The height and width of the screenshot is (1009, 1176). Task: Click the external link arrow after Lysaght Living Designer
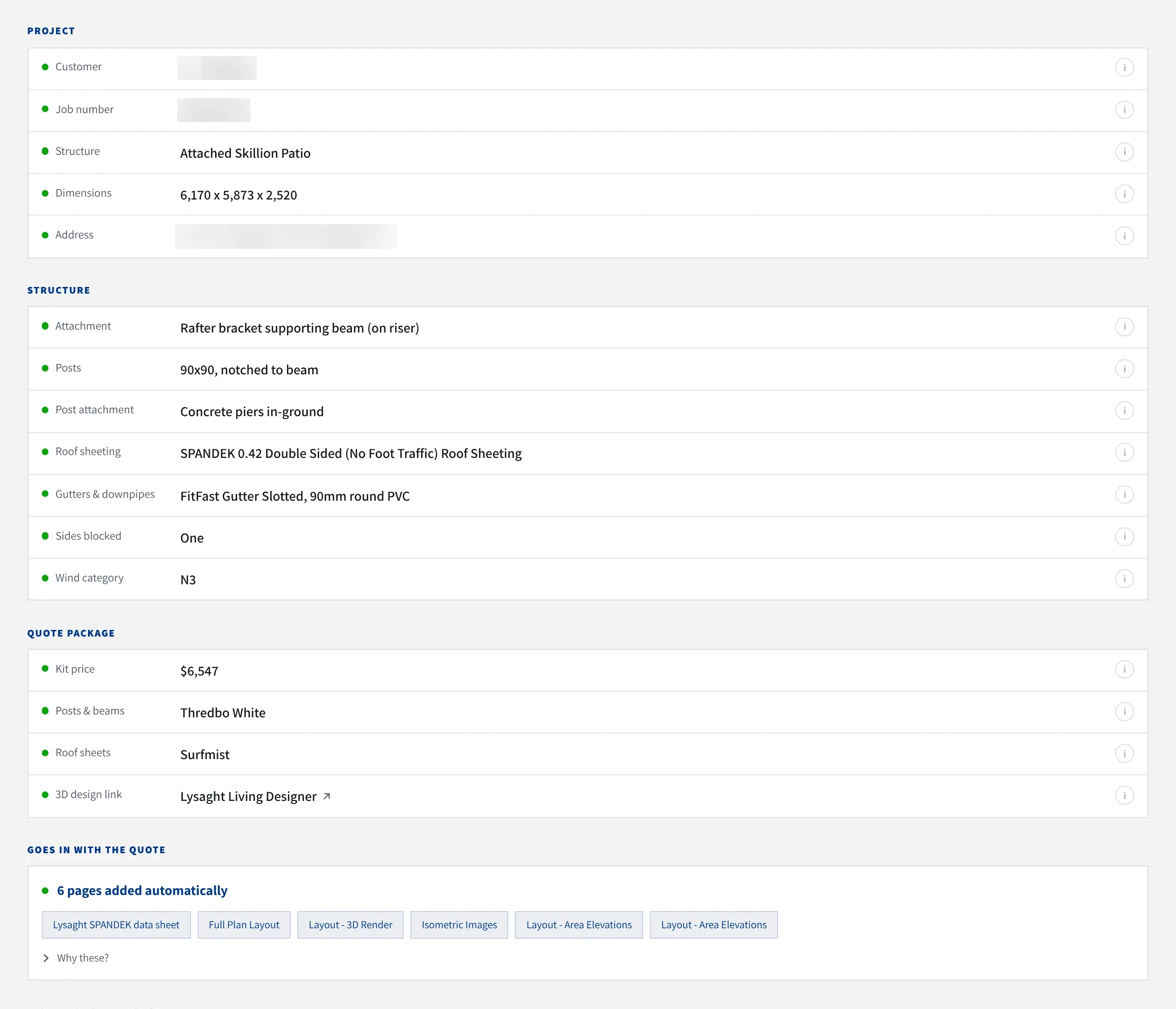click(x=327, y=797)
